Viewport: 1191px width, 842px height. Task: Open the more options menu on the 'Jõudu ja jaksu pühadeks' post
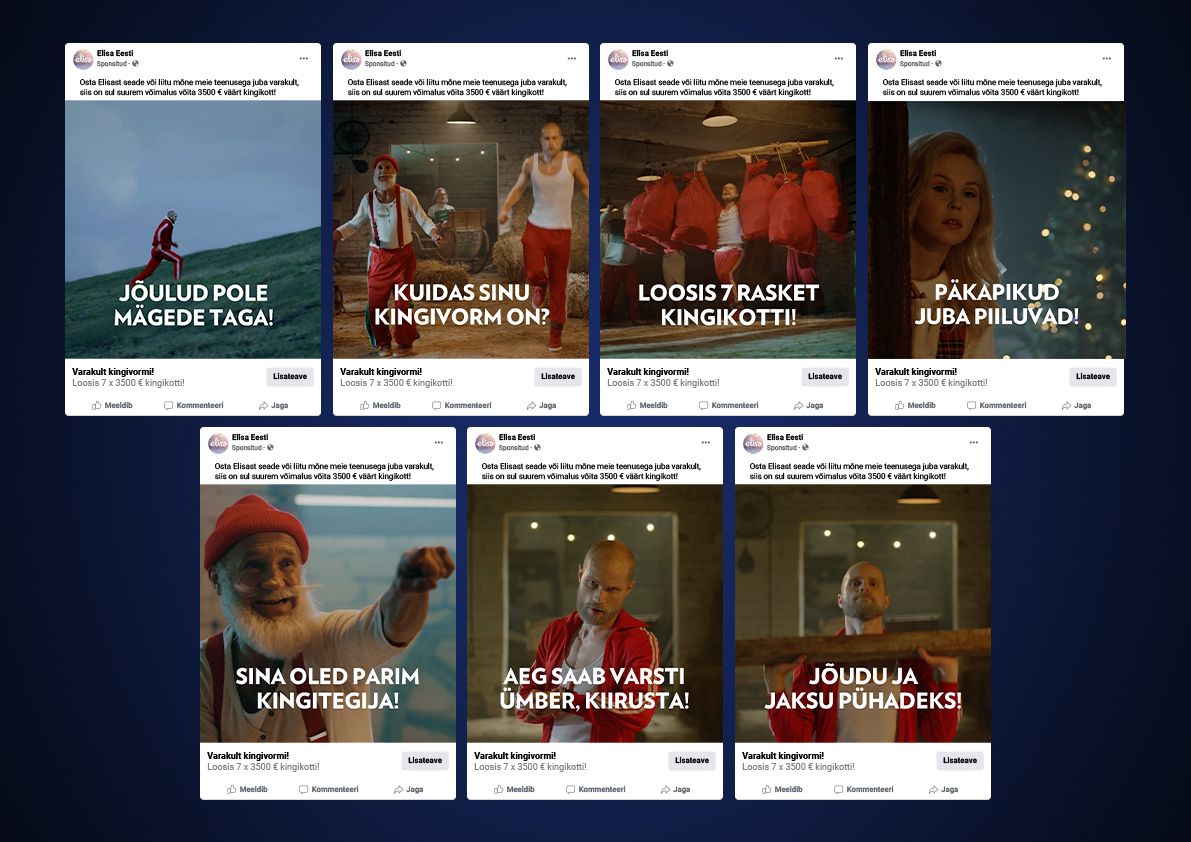[973, 442]
